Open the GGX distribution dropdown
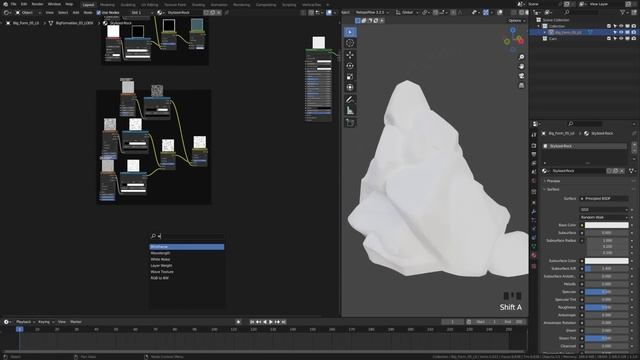This screenshot has height=360, width=640. point(603,209)
